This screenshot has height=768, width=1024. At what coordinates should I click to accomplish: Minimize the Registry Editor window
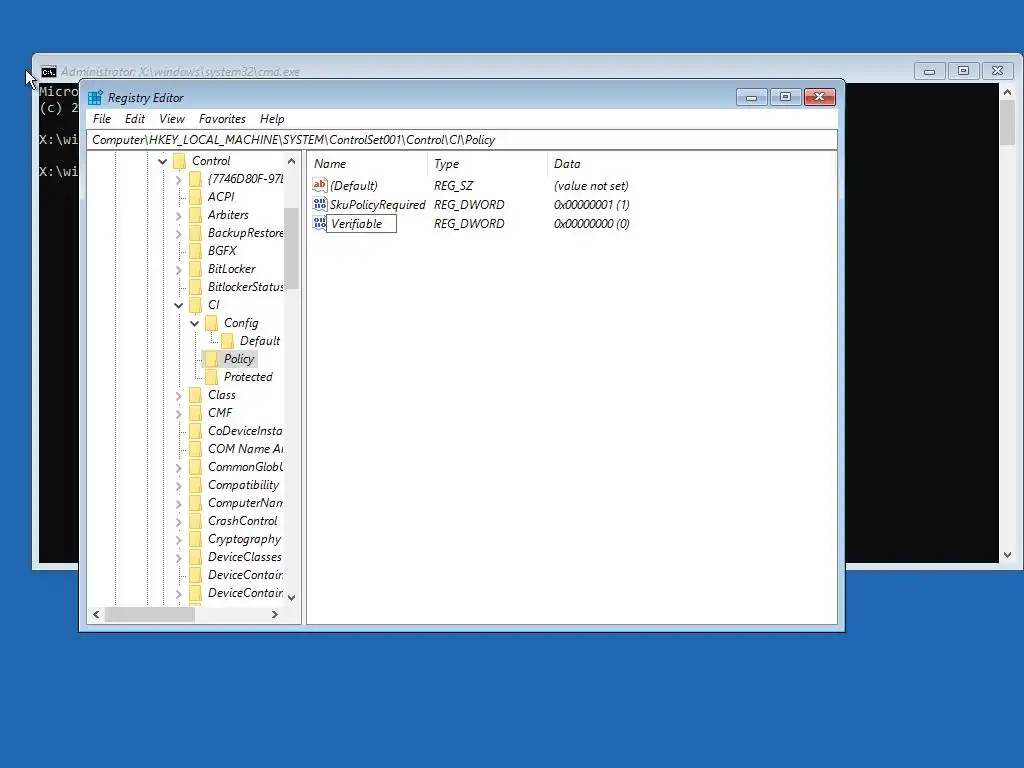point(752,97)
